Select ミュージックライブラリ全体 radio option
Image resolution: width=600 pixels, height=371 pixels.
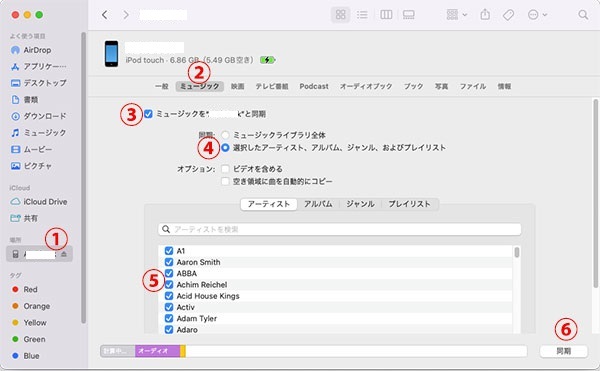coord(225,135)
